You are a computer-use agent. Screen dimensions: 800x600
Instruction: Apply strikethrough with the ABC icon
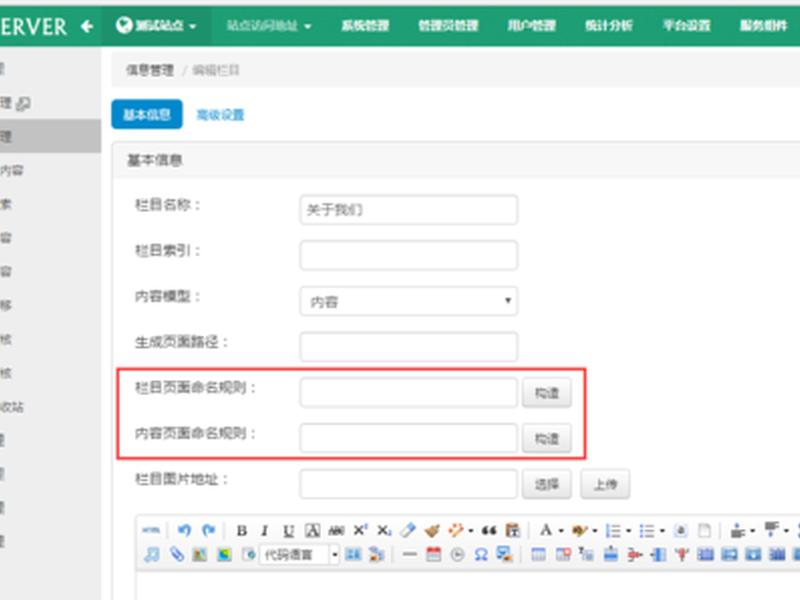coord(336,531)
